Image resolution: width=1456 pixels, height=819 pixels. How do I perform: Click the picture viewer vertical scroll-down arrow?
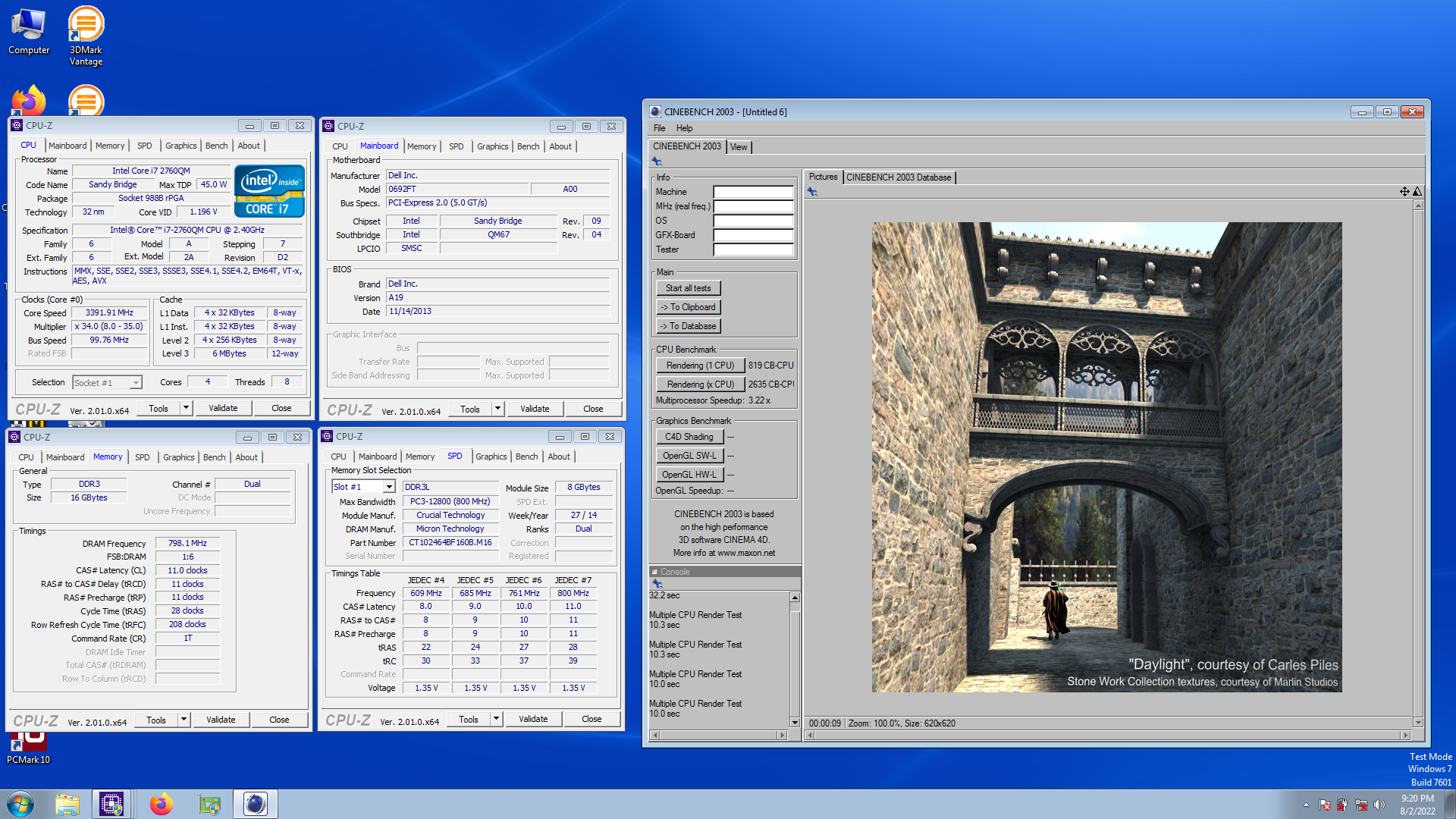1418,723
